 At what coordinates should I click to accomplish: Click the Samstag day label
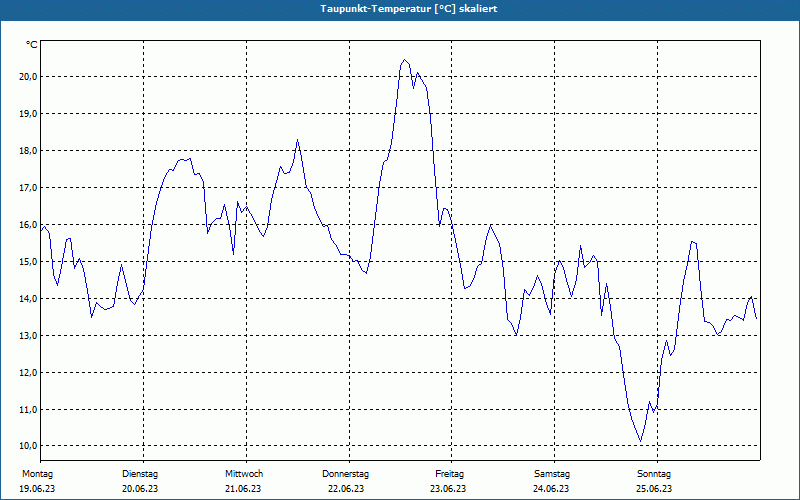tap(552, 474)
